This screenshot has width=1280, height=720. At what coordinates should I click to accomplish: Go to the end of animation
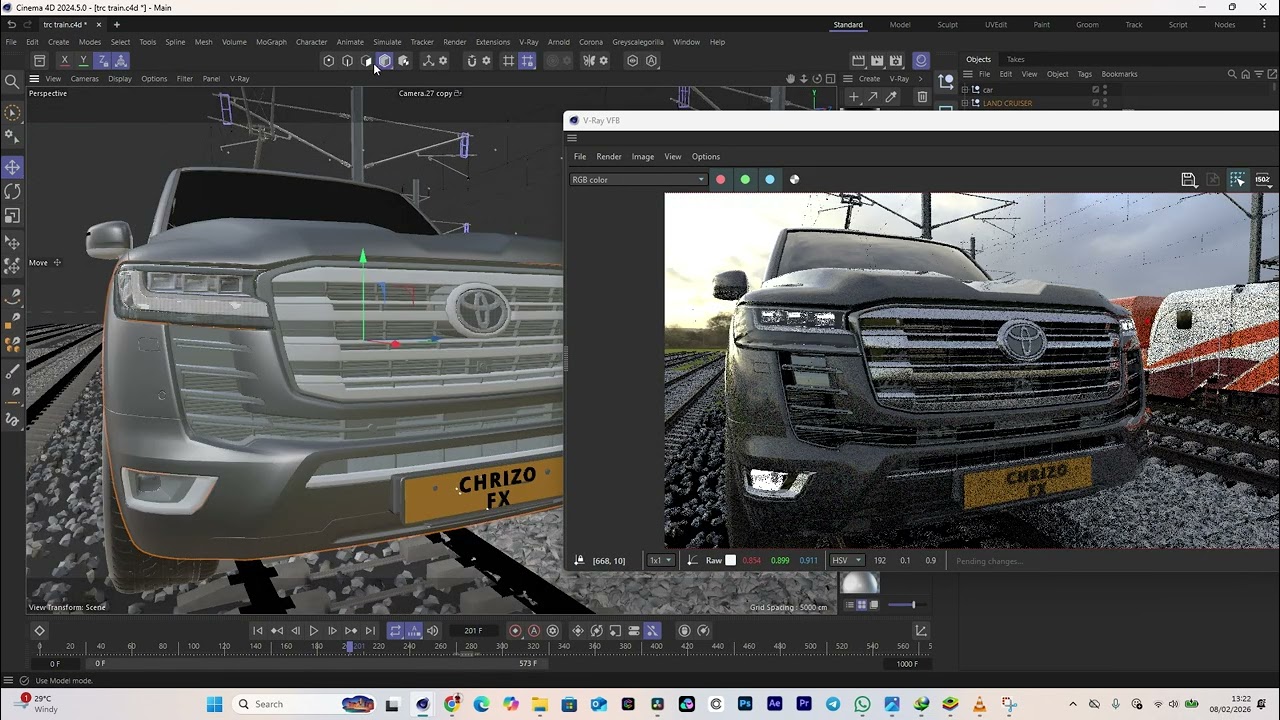click(x=370, y=631)
